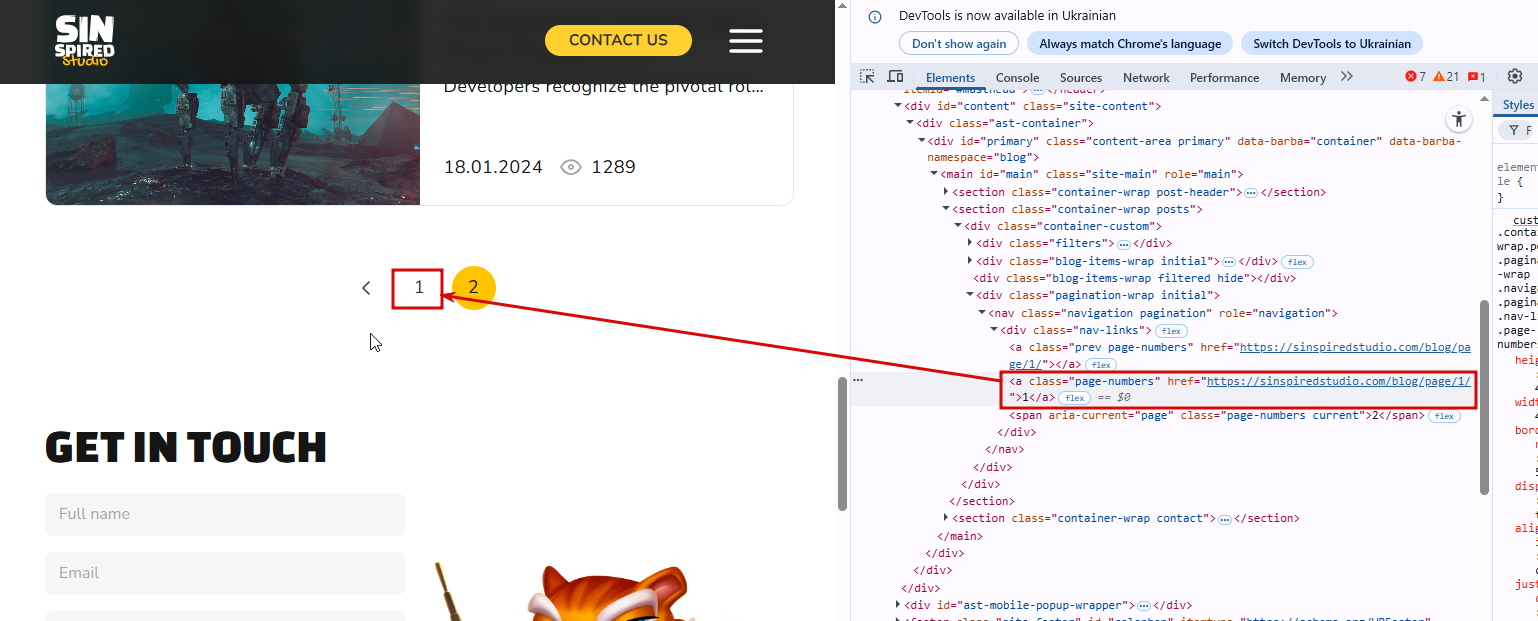Viewport: 1538px width, 621px height.
Task: Collapse the nav navigation pagination node
Action: point(982,313)
